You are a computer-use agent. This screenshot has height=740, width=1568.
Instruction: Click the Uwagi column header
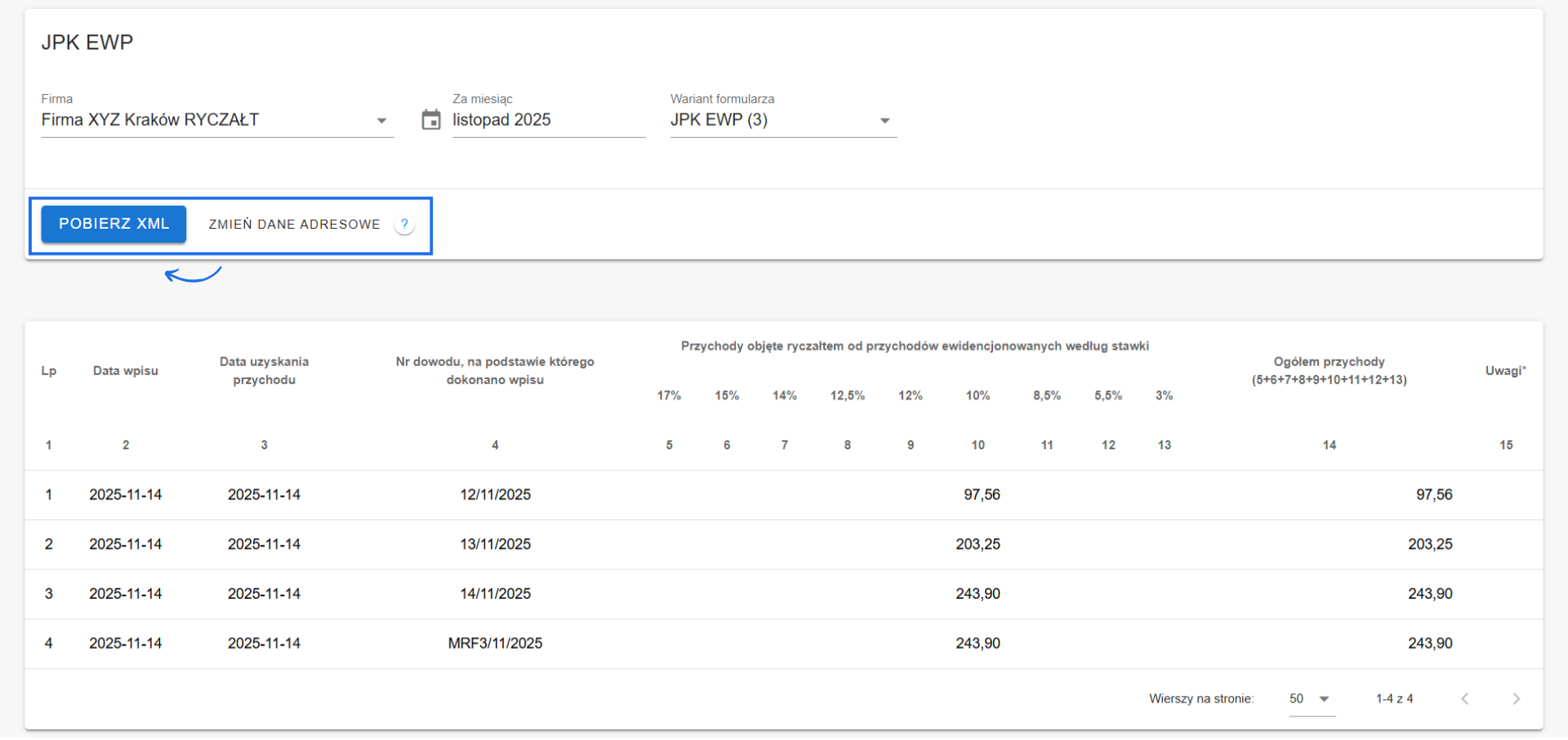(x=1505, y=371)
